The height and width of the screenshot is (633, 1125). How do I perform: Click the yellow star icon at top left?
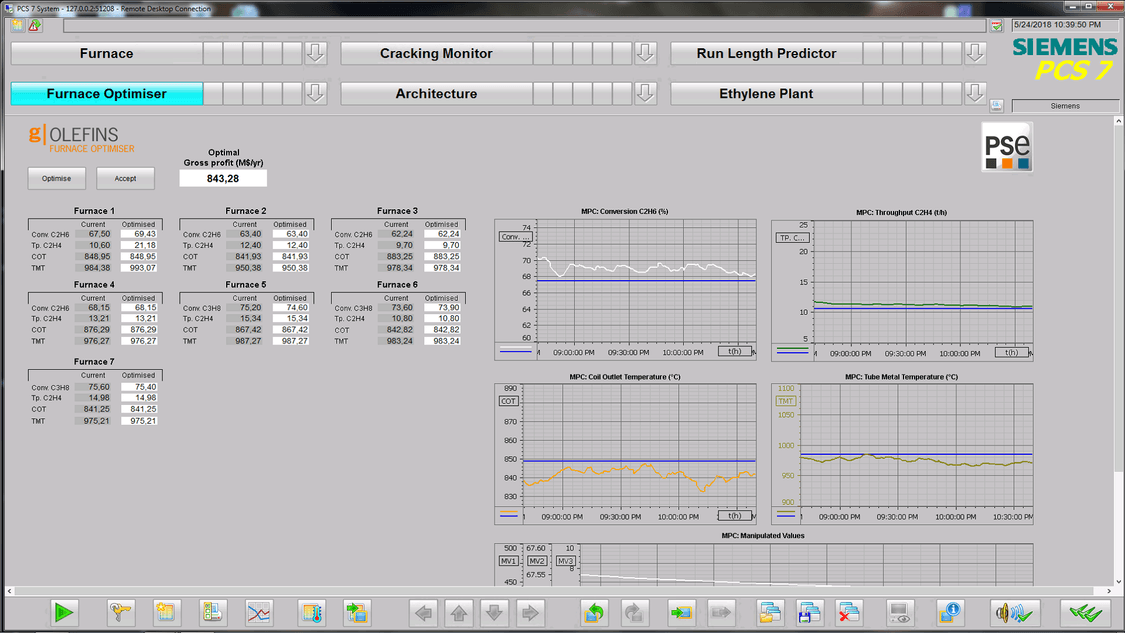click(x=17, y=25)
